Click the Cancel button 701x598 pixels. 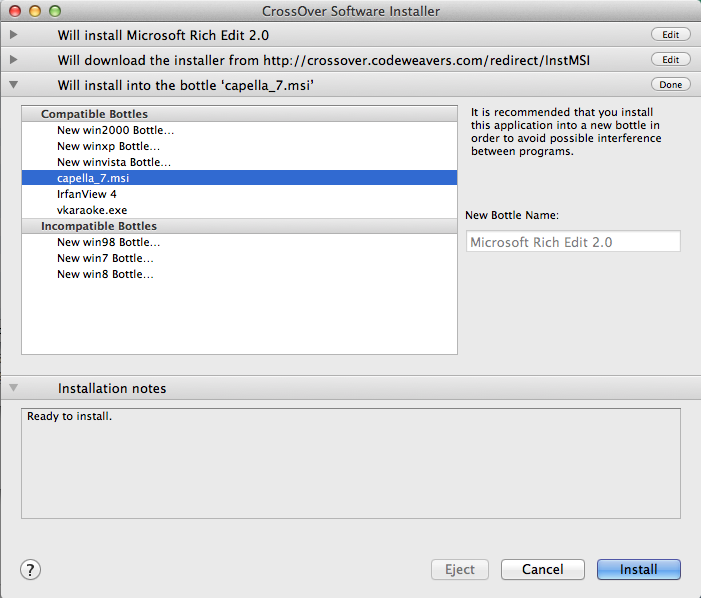tap(543, 569)
